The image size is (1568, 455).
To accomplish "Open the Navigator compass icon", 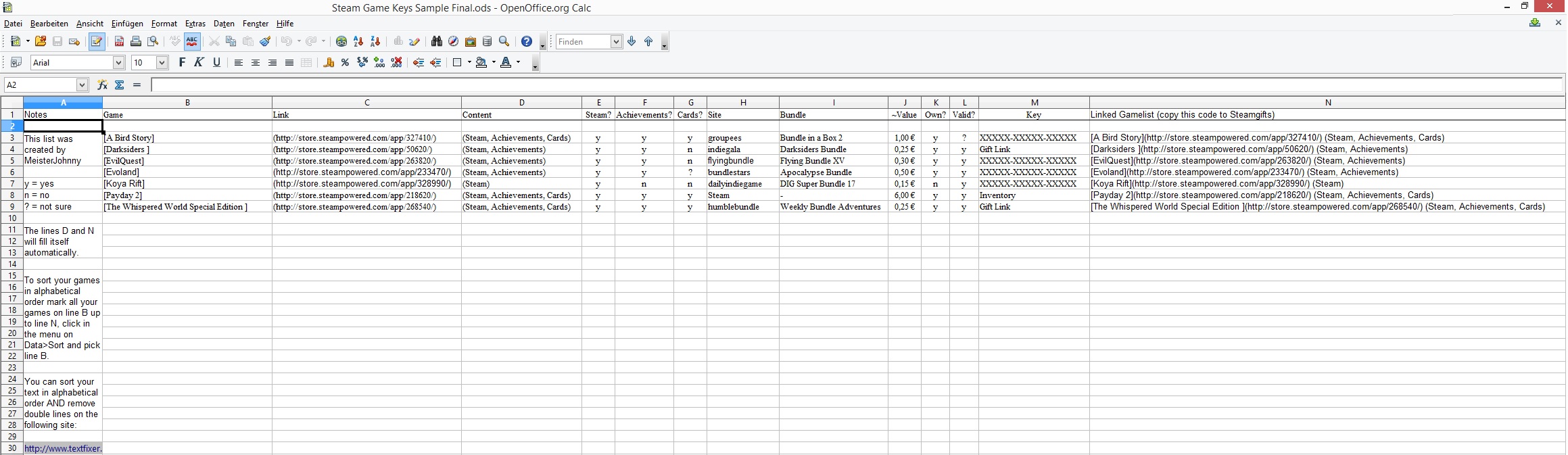I will point(454,42).
